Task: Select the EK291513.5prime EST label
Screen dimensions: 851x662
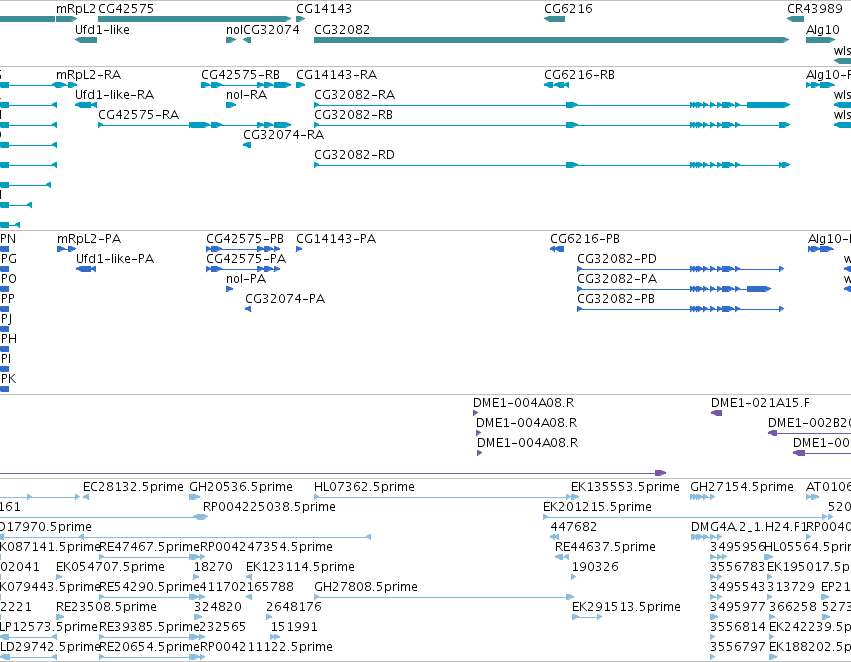Action: (x=626, y=607)
